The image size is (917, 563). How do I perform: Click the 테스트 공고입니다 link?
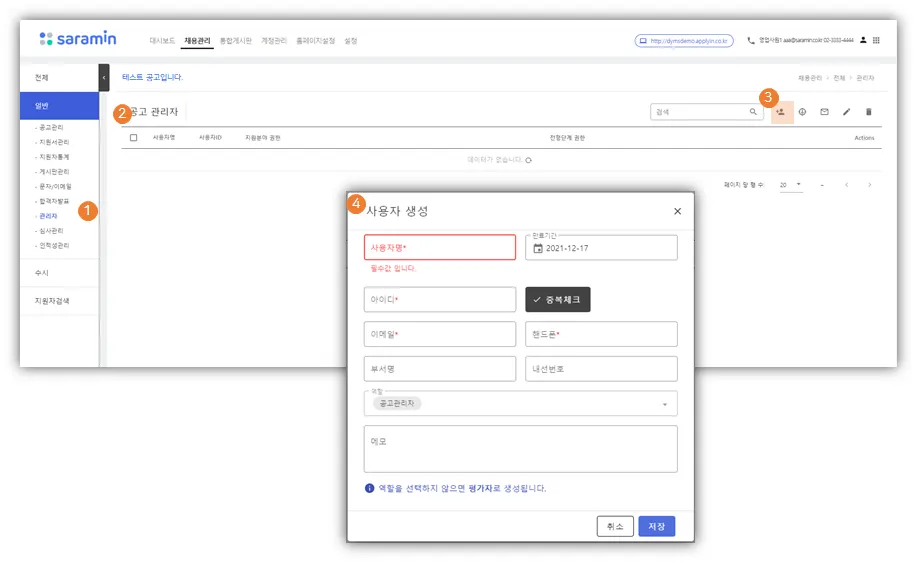(x=153, y=77)
